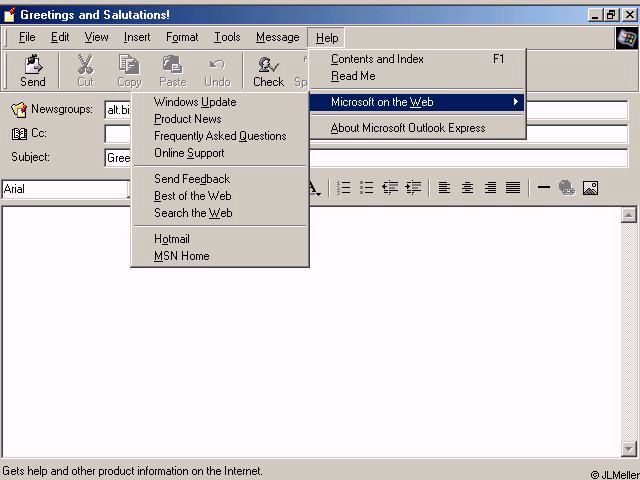Image resolution: width=640 pixels, height=480 pixels.
Task: Apply numbered list formatting
Action: pos(344,188)
